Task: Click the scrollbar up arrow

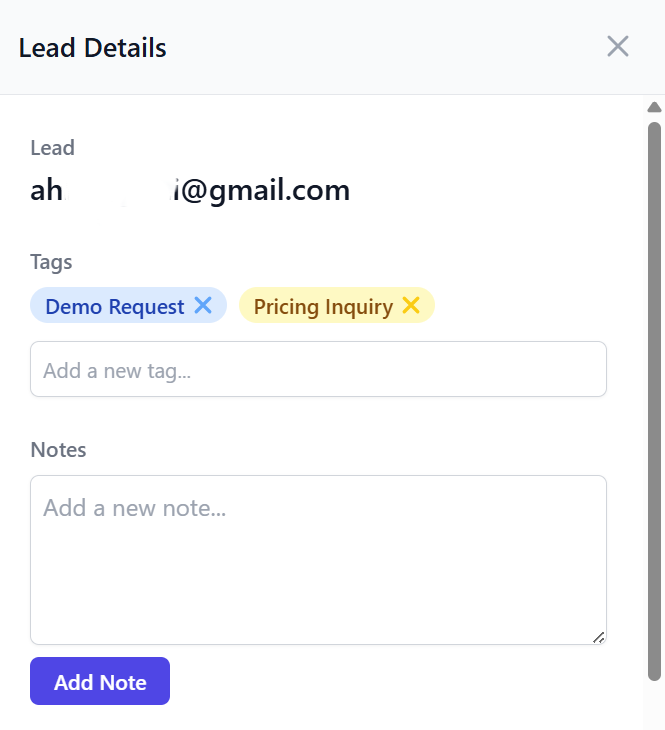Action: click(655, 107)
